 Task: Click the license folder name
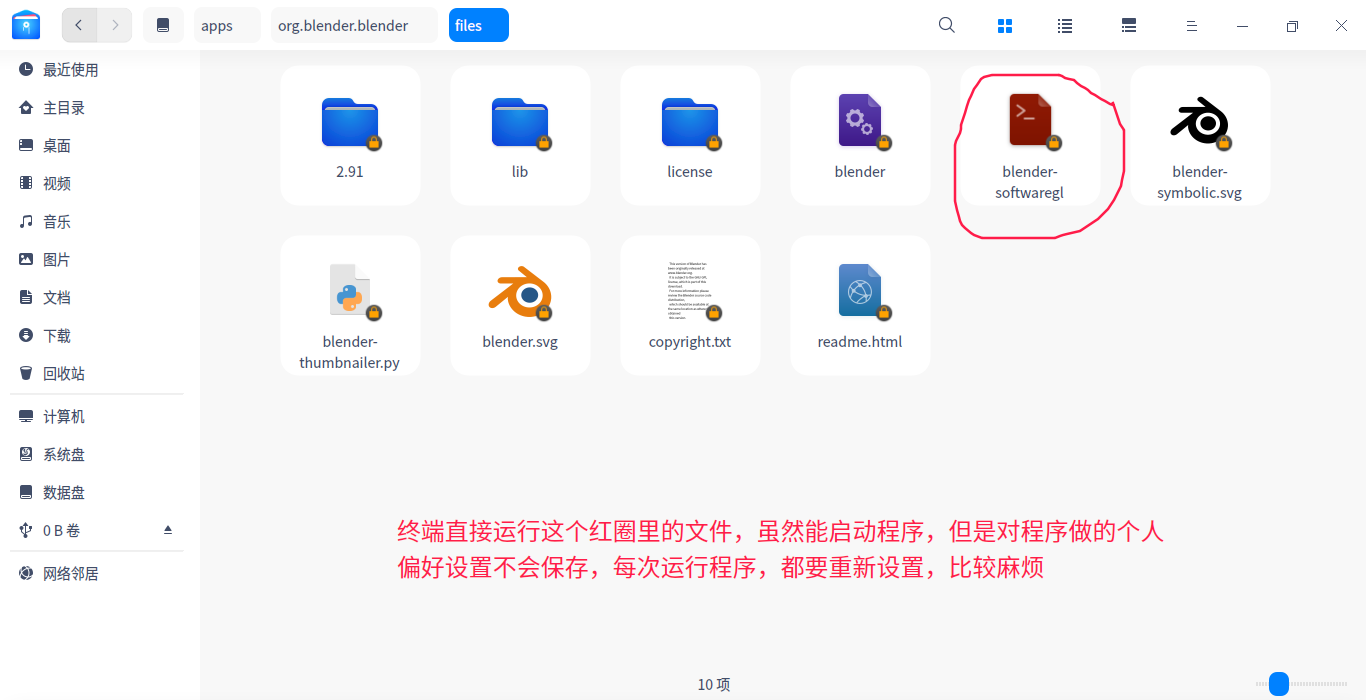pyautogui.click(x=690, y=172)
